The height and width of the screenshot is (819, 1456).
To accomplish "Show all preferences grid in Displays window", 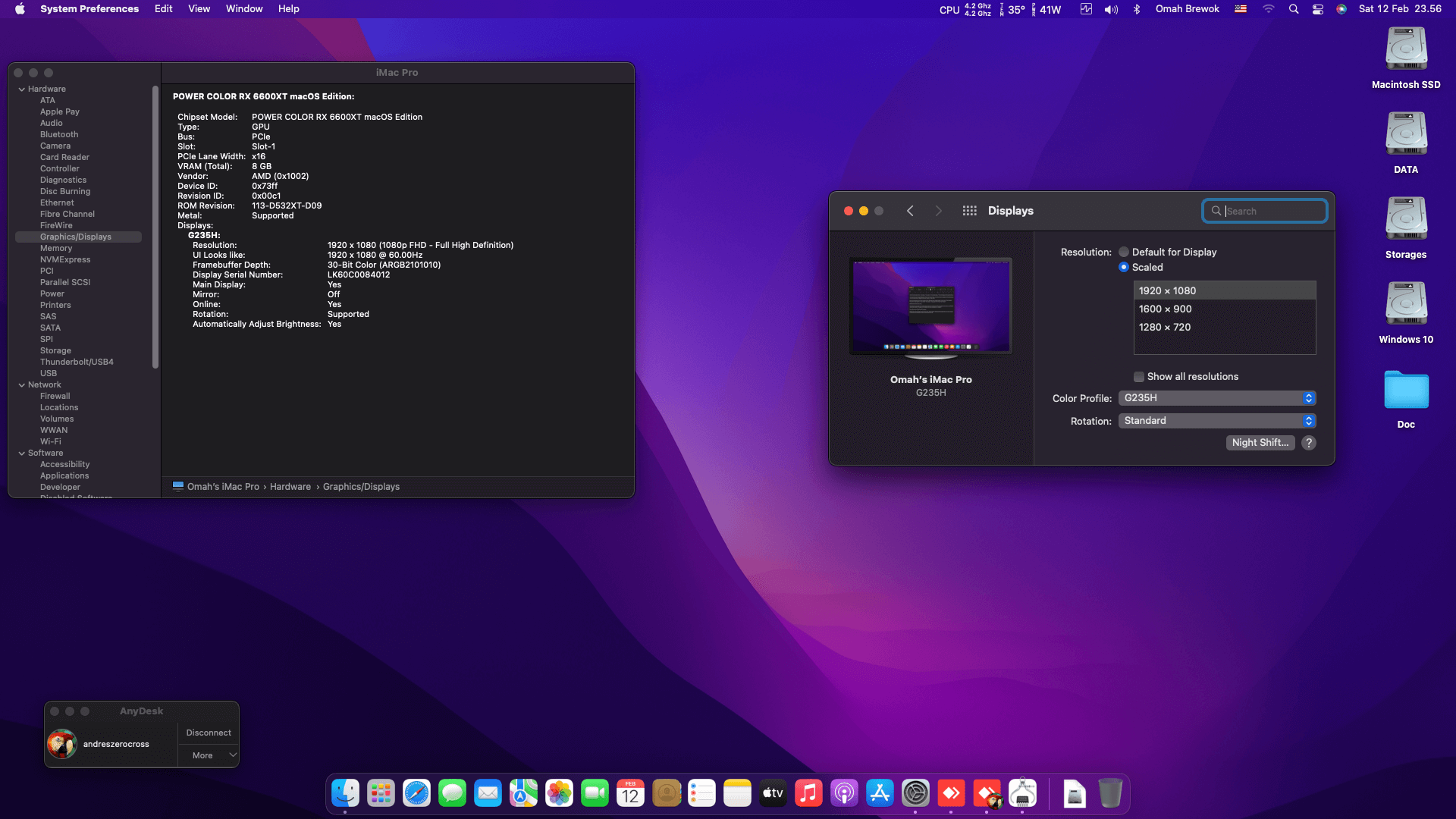I will tap(969, 211).
